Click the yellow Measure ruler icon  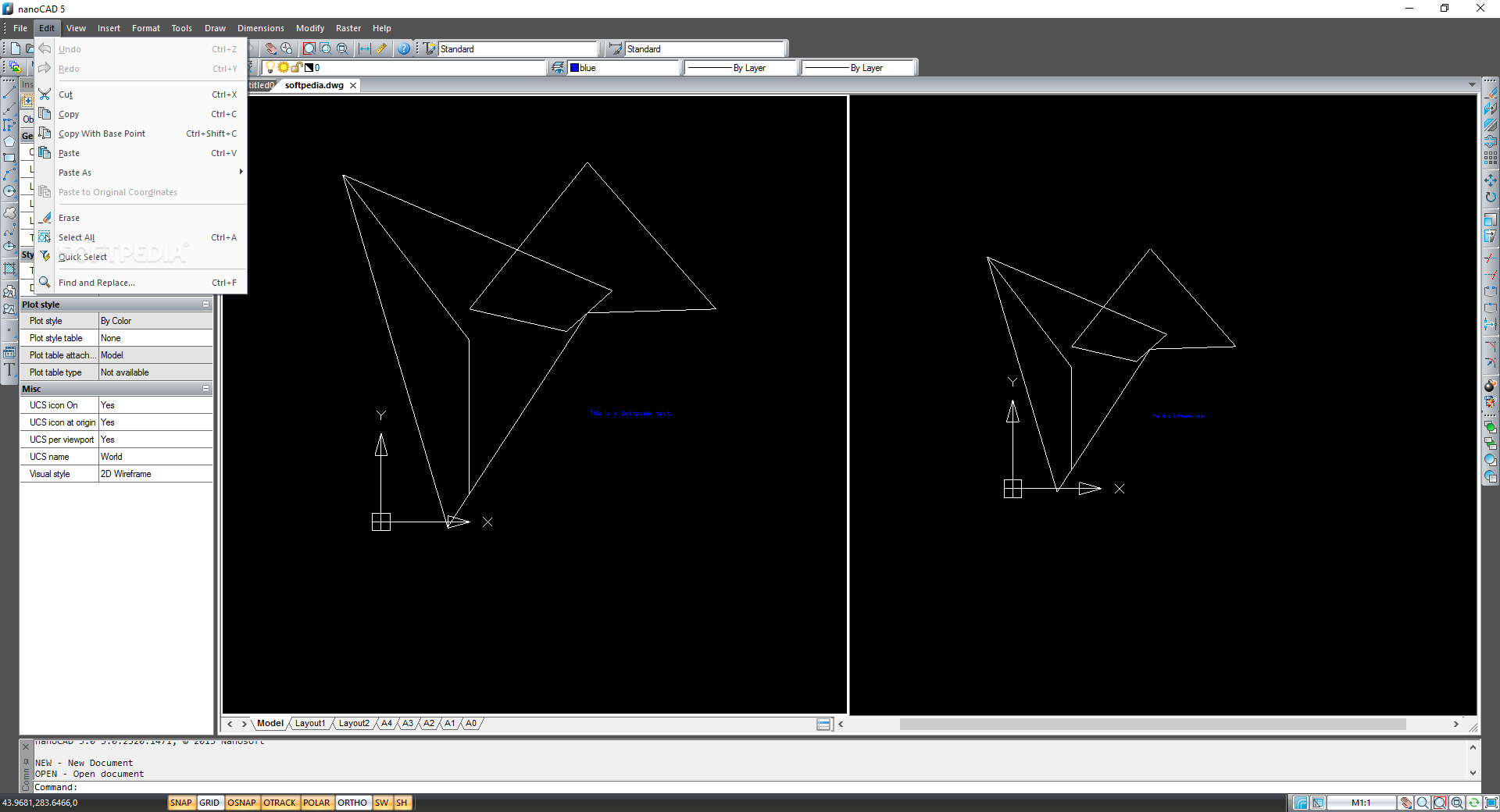coord(381,48)
